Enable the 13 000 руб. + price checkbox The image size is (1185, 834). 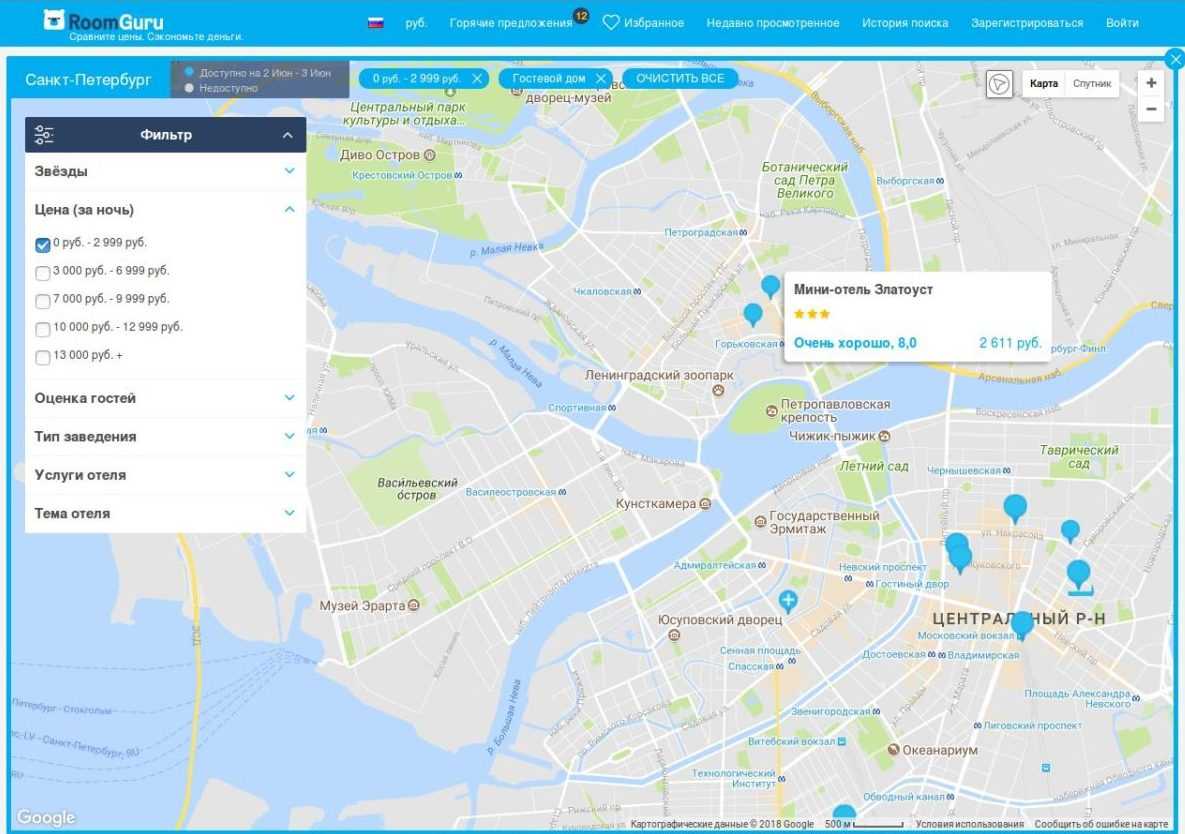coord(43,357)
